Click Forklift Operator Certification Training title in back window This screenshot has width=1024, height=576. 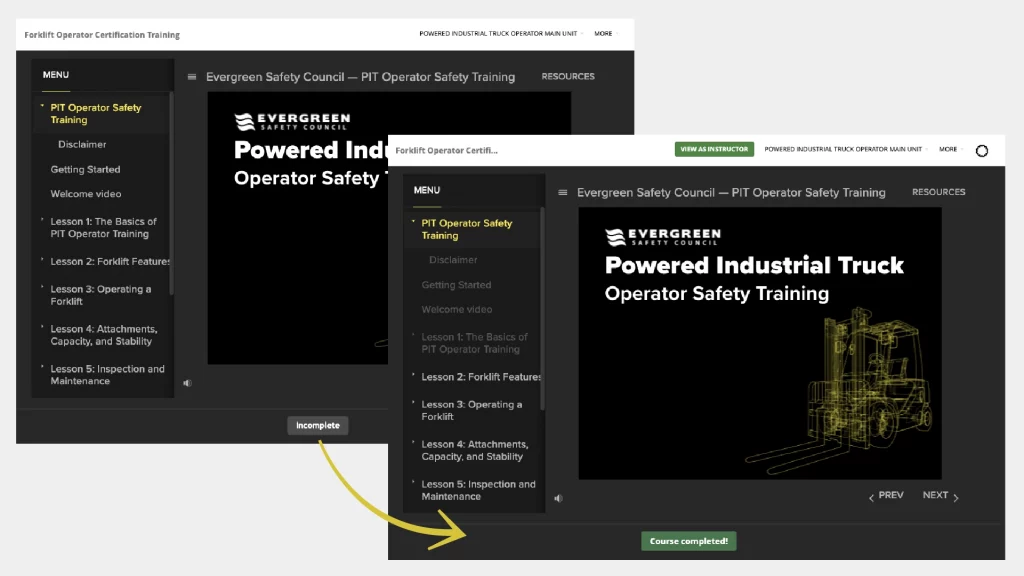(x=102, y=35)
